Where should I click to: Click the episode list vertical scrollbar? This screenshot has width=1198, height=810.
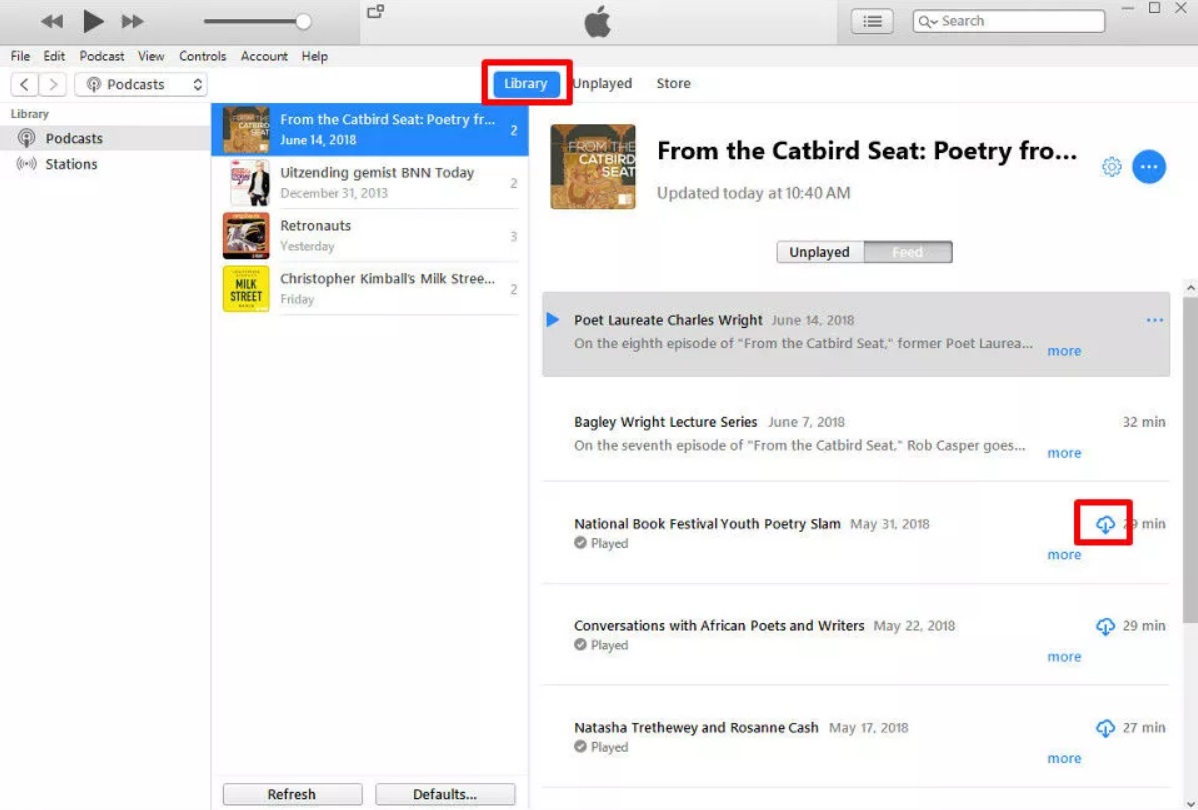(x=1190, y=458)
